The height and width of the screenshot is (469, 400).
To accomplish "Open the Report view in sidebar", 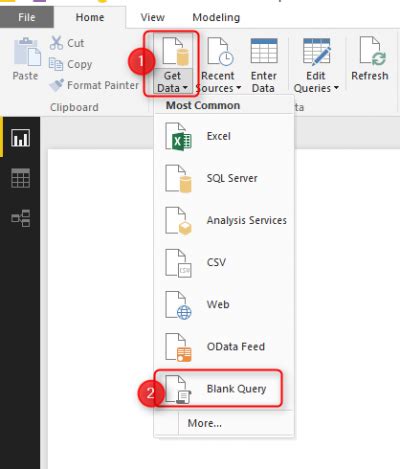I will (20, 138).
